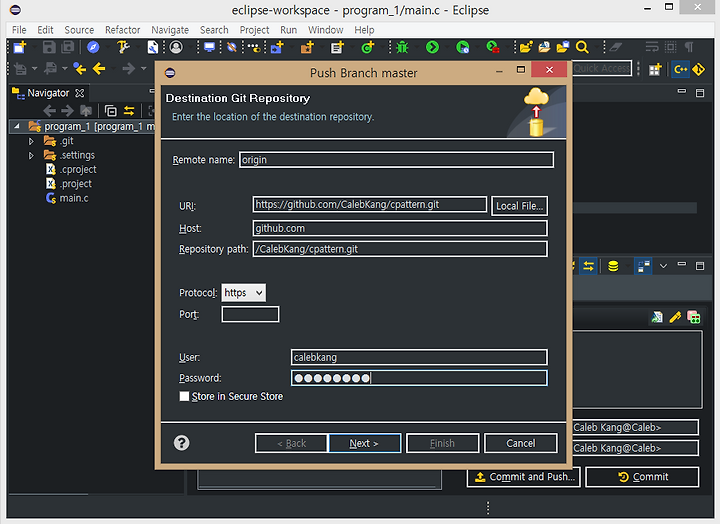720x524 pixels.
Task: Open the Protocol https dropdown
Action: tap(243, 293)
